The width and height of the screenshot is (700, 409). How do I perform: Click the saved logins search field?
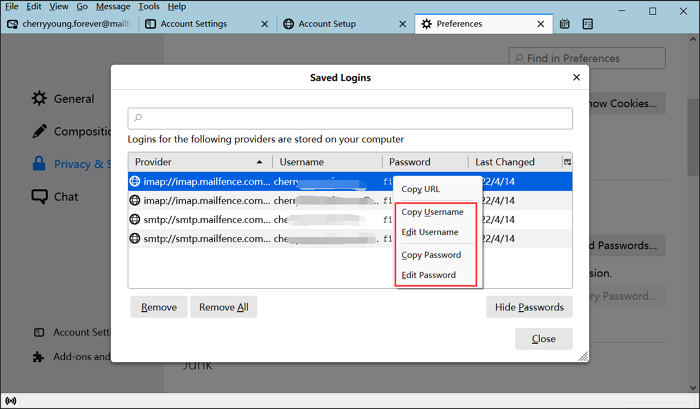350,118
